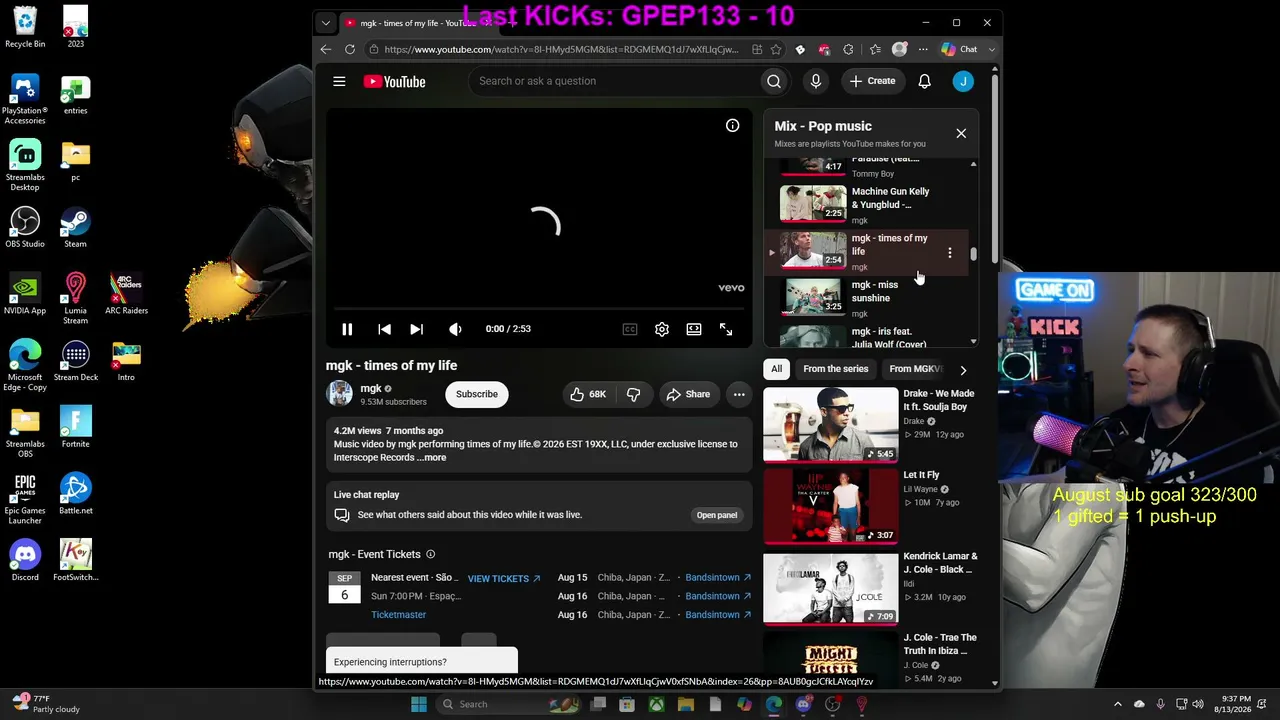The height and width of the screenshot is (720, 1280).
Task: Seek on the video progress bar
Action: (539, 308)
